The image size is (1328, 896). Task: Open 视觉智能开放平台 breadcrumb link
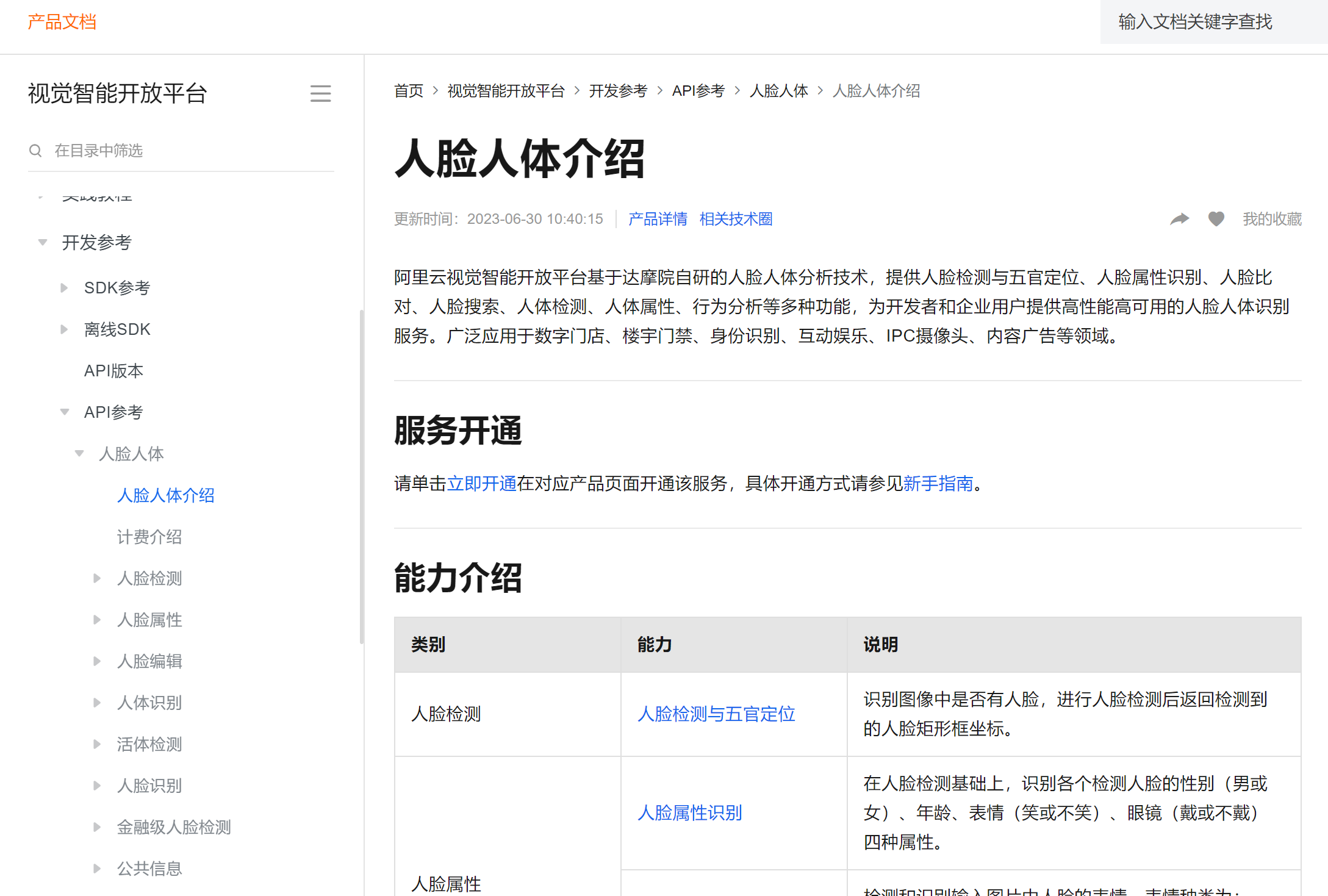[506, 91]
